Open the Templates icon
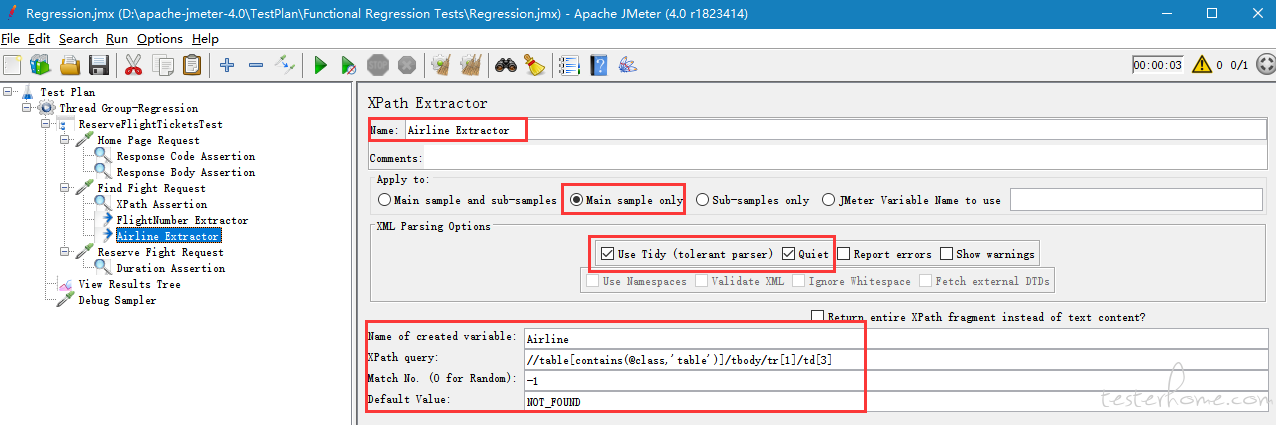This screenshot has width=1276, height=425. [x=40, y=65]
